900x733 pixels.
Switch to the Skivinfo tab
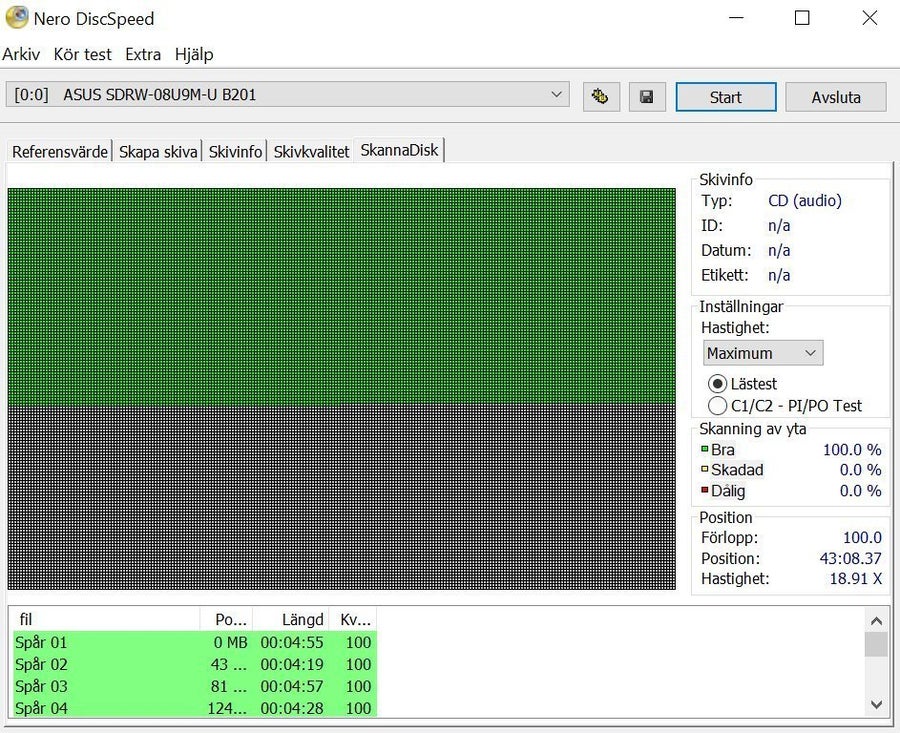(235, 152)
